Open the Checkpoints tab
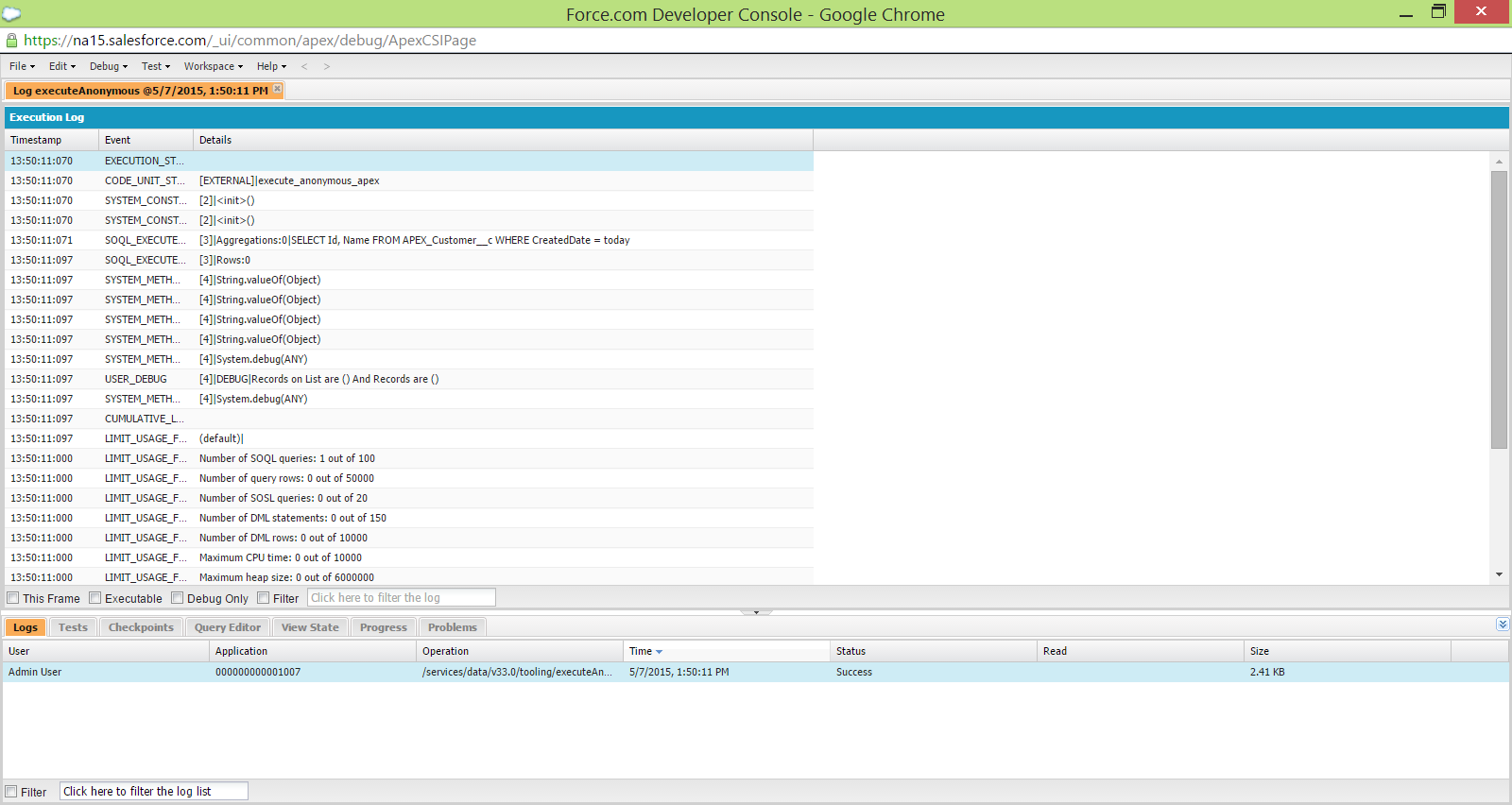This screenshot has width=1512, height=805. (141, 627)
